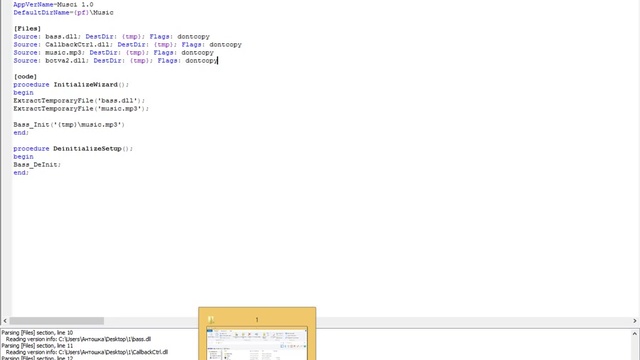Click the ExtractTemporaryFile('bass.dll') line
This screenshot has width=640, height=360.
(79, 100)
